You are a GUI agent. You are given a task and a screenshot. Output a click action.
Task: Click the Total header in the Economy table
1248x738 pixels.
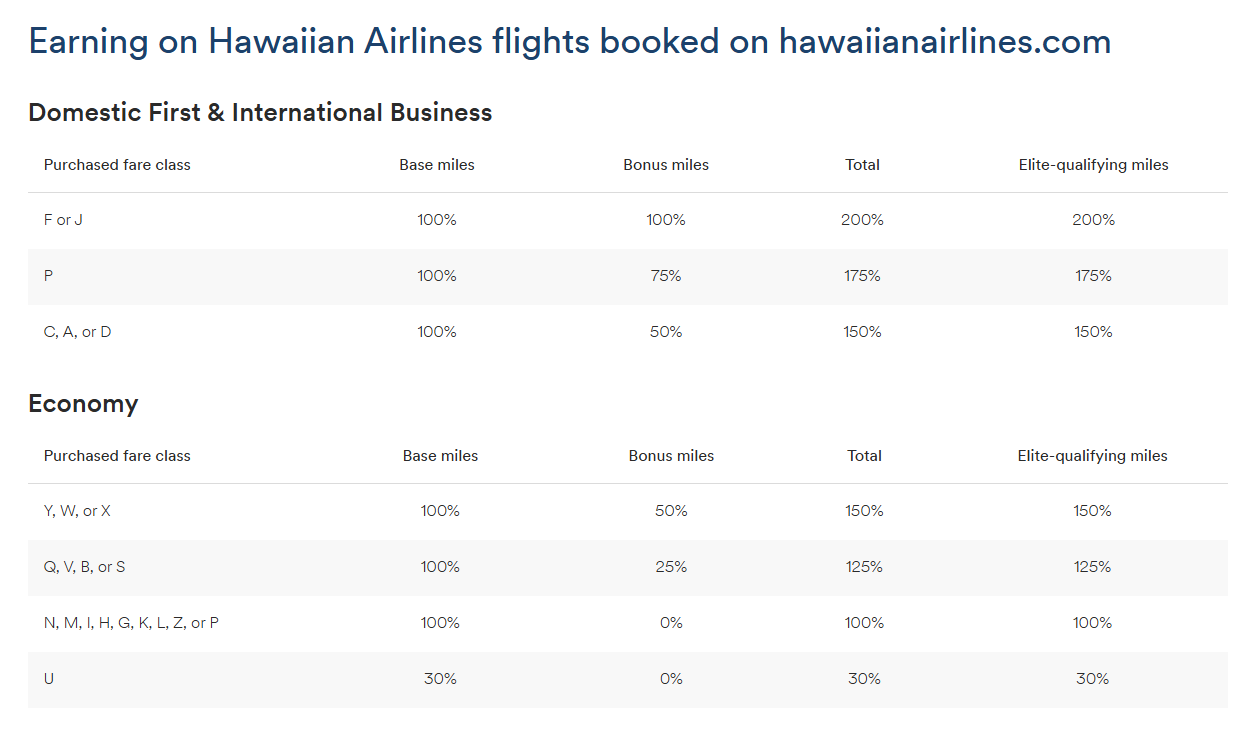[864, 456]
